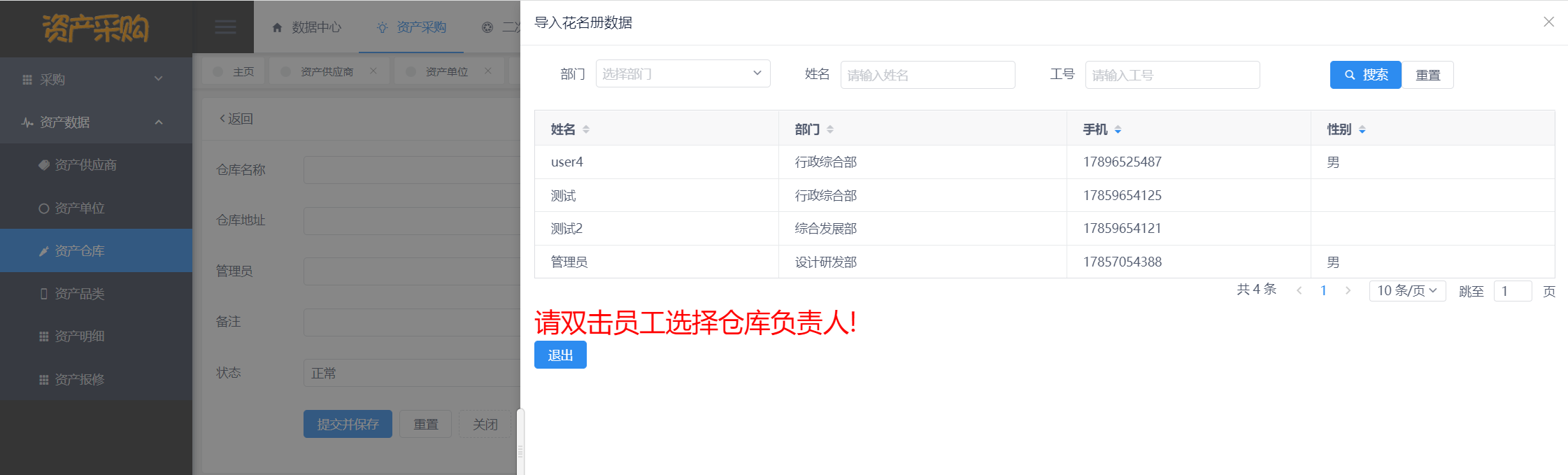
Task: Click the 资产采购 logo
Action: coord(96,29)
